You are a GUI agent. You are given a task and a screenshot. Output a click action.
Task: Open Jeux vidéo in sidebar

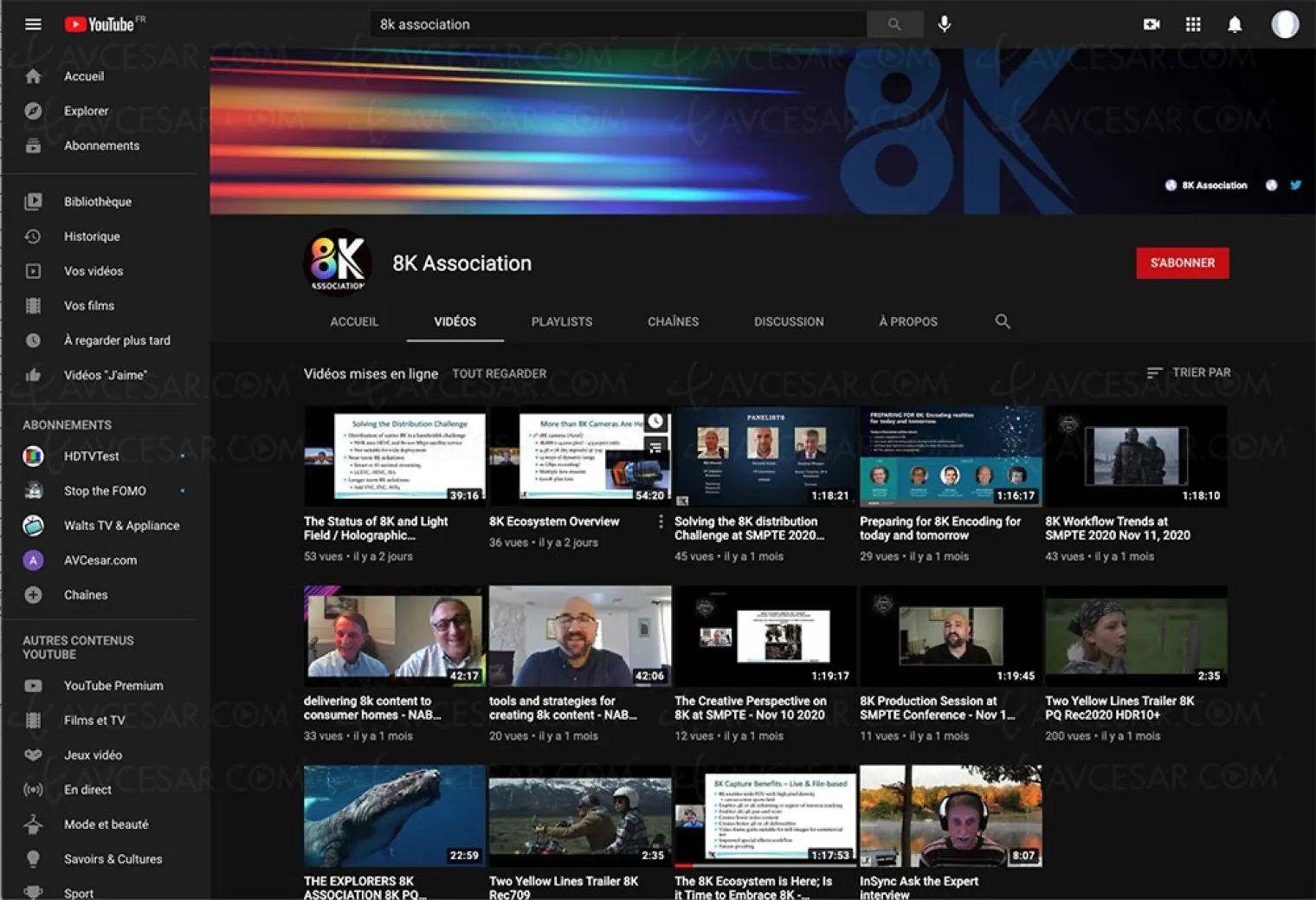point(93,755)
